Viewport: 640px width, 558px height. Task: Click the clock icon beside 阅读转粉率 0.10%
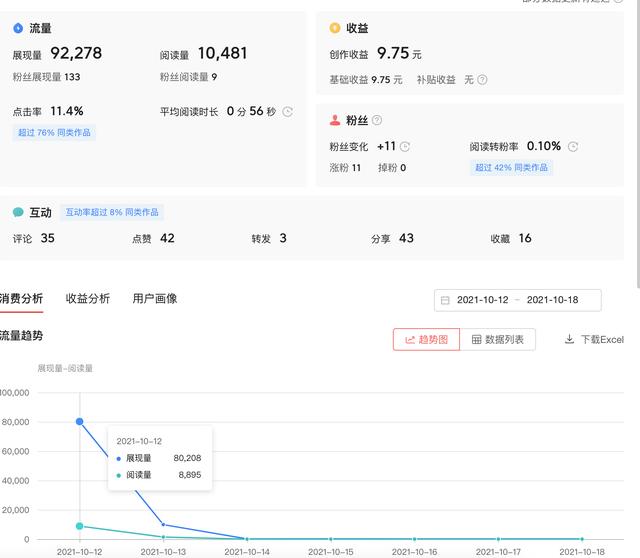coord(573,147)
